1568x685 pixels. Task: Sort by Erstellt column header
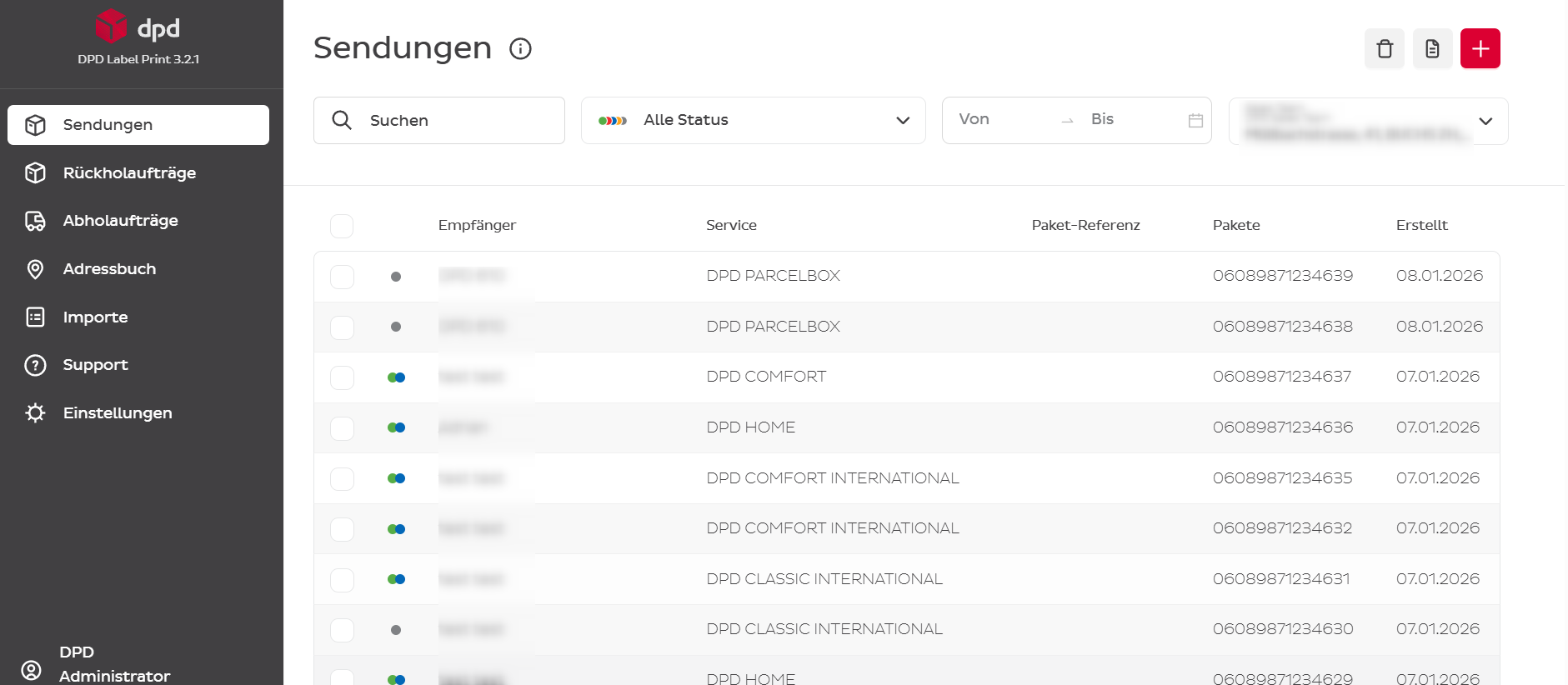(1422, 225)
